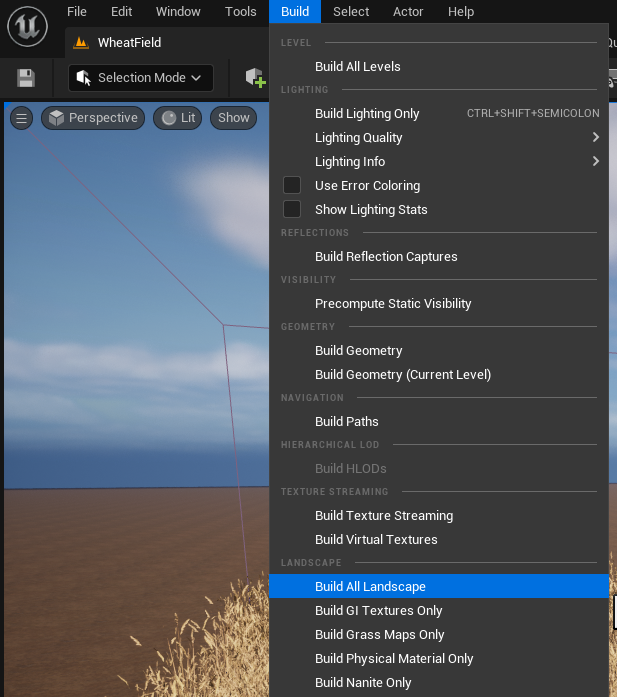Choose Precompute Static Visibility

[x=439, y=304]
